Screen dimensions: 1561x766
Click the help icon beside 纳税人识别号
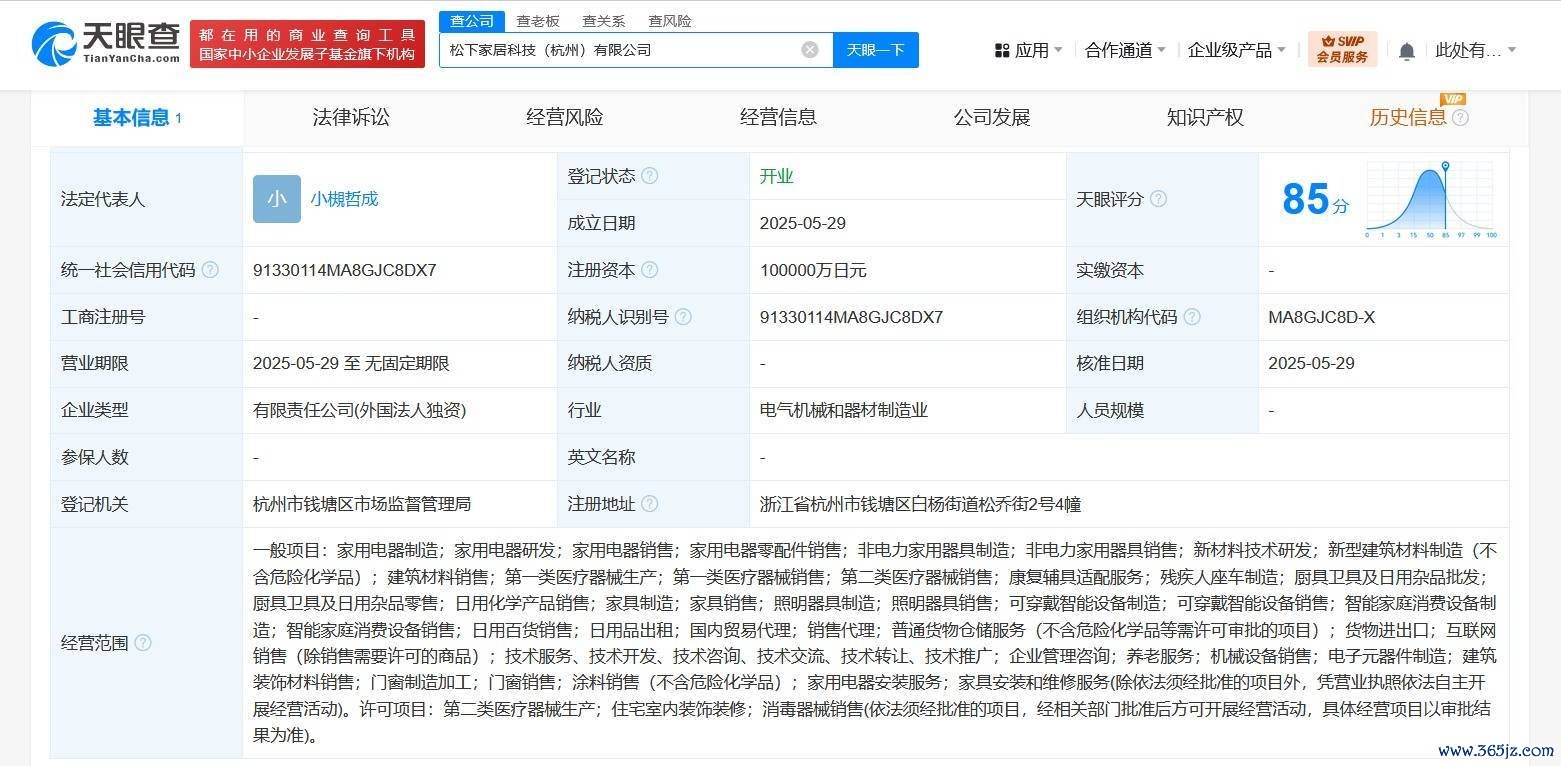tap(683, 317)
